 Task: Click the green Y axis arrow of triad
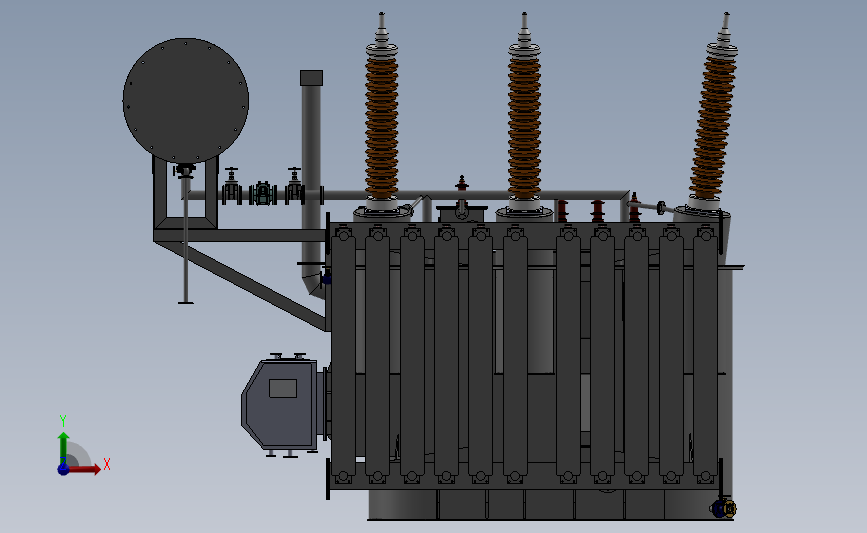(64, 448)
